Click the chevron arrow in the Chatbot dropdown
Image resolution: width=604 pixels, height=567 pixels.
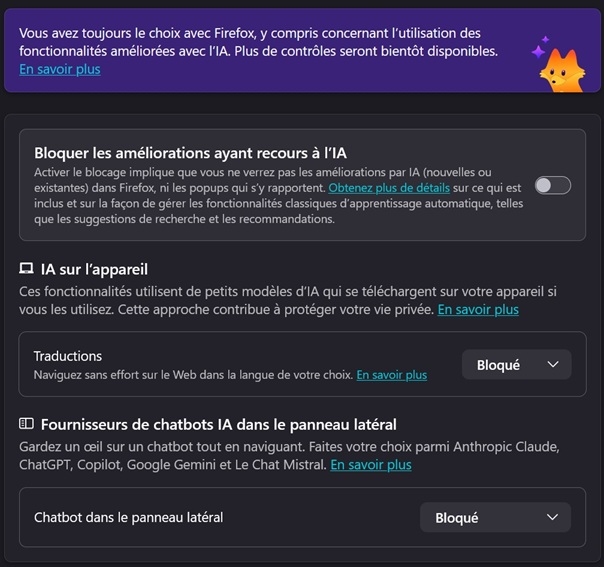tap(552, 517)
